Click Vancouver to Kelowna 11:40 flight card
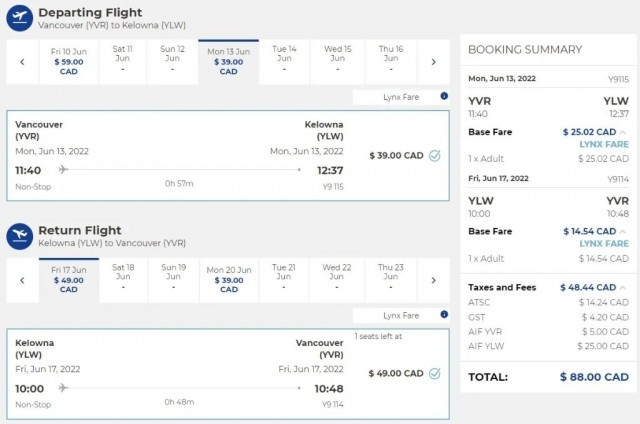Viewport: 640px width, 424px height. click(228, 155)
